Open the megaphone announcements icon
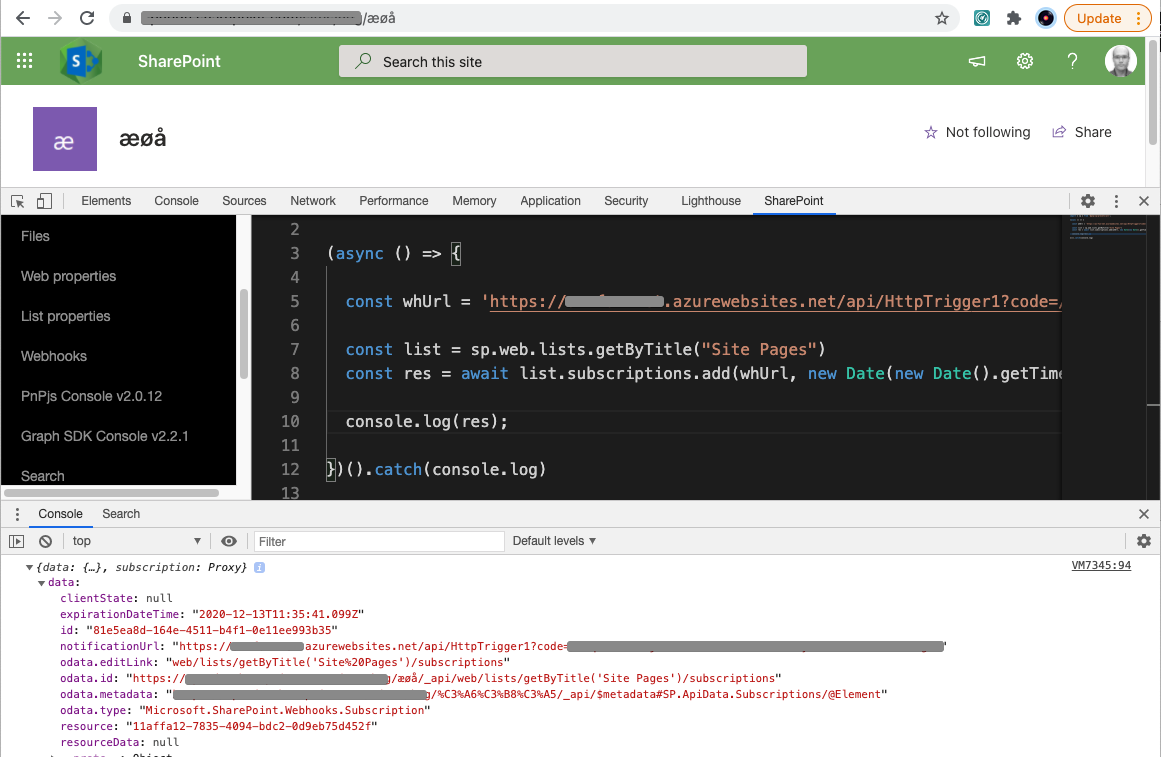The width and height of the screenshot is (1161, 757). [x=977, y=61]
